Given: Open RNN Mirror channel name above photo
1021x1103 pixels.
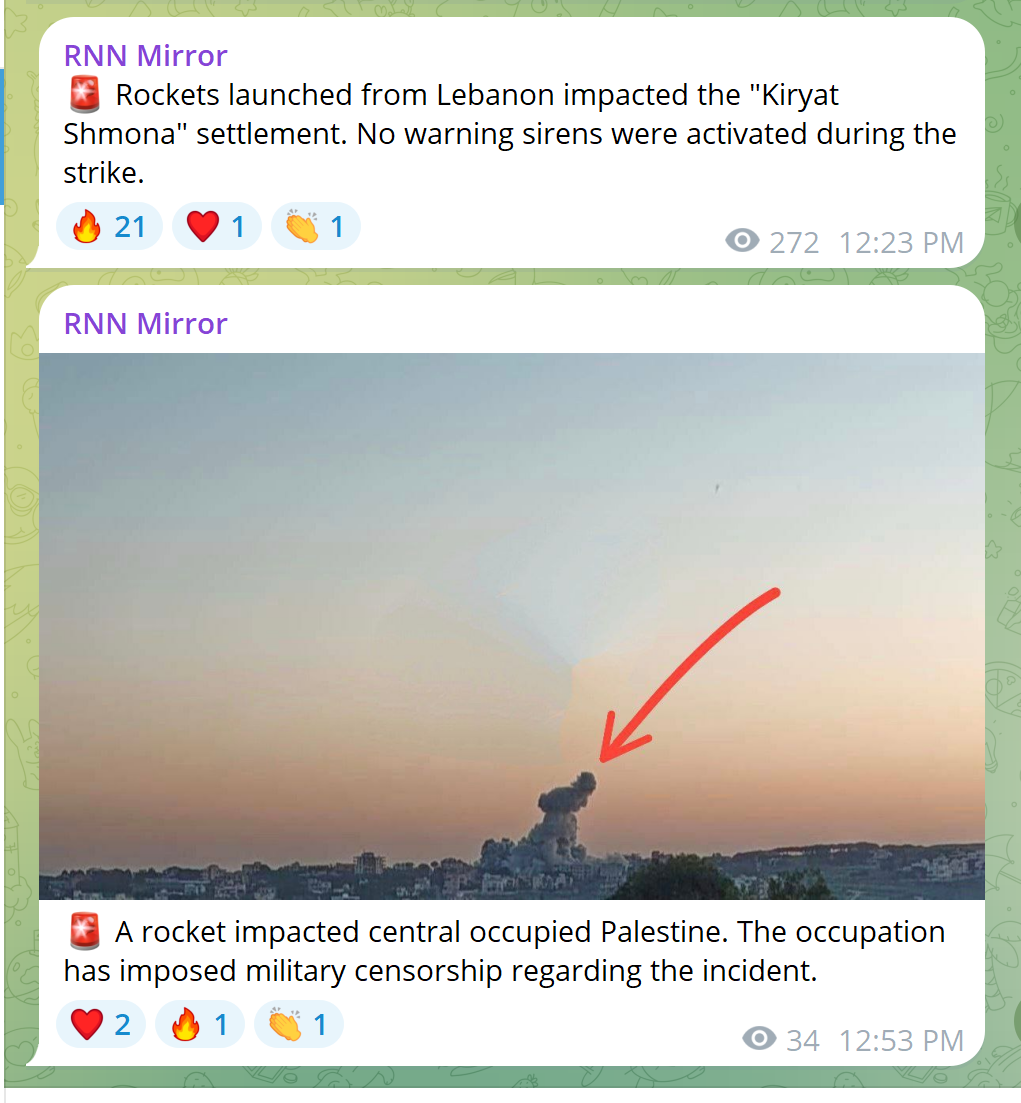Looking at the screenshot, I should click(x=146, y=324).
